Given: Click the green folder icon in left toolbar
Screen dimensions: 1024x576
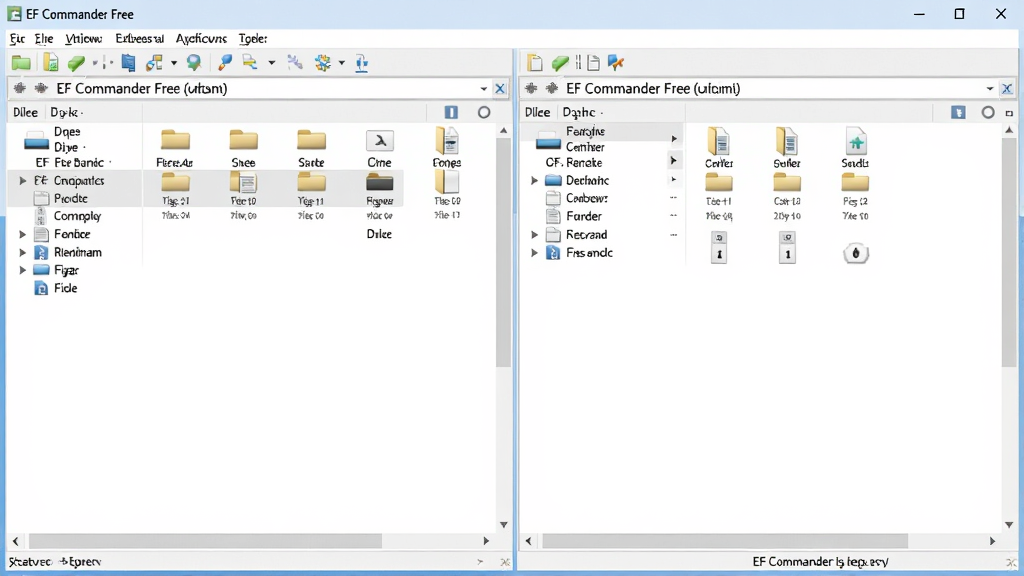Looking at the screenshot, I should 21,63.
